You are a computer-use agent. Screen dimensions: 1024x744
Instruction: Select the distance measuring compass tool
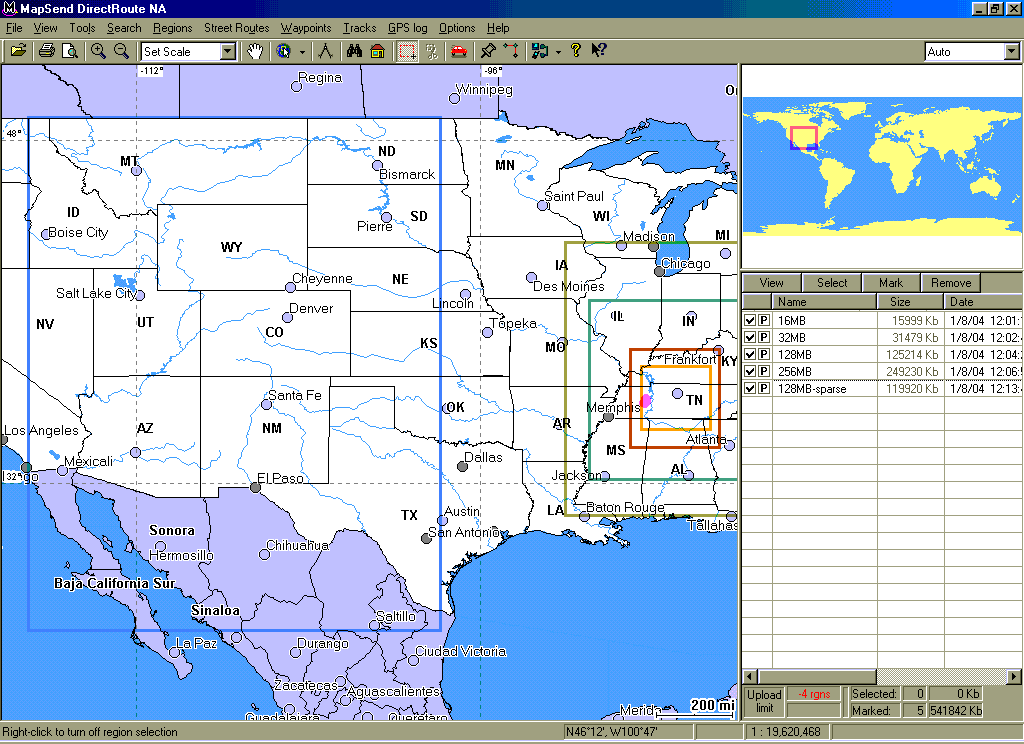pyautogui.click(x=325, y=51)
